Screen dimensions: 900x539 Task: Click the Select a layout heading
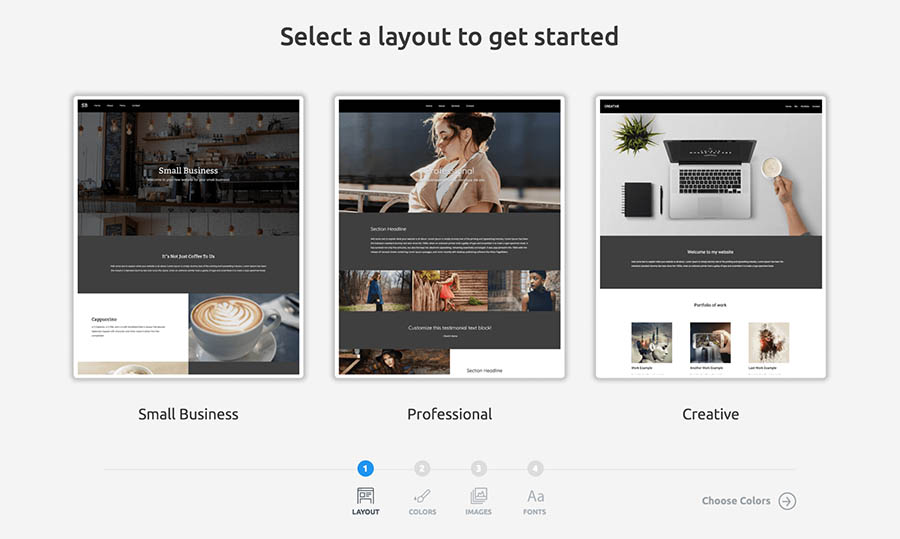pos(449,37)
